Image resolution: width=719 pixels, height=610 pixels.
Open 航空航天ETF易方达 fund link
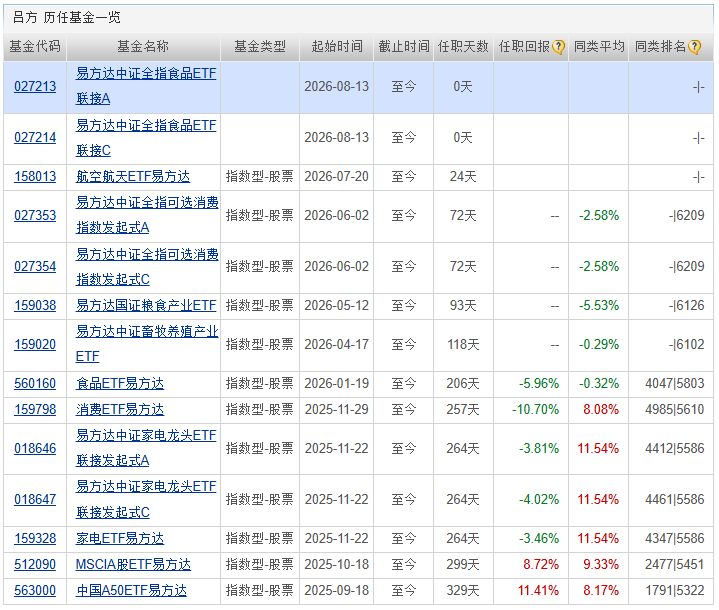coord(133,177)
